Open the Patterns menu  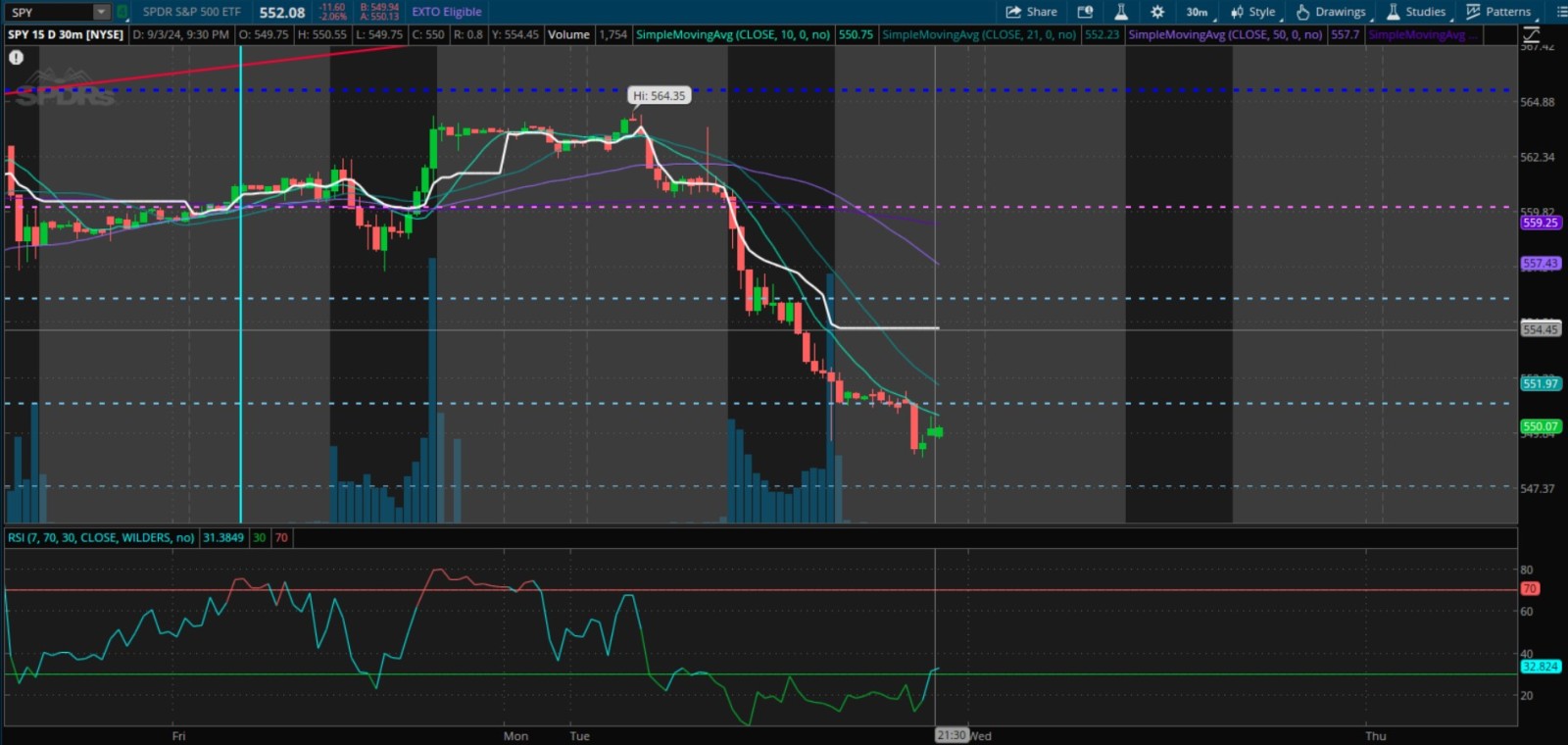click(1499, 12)
